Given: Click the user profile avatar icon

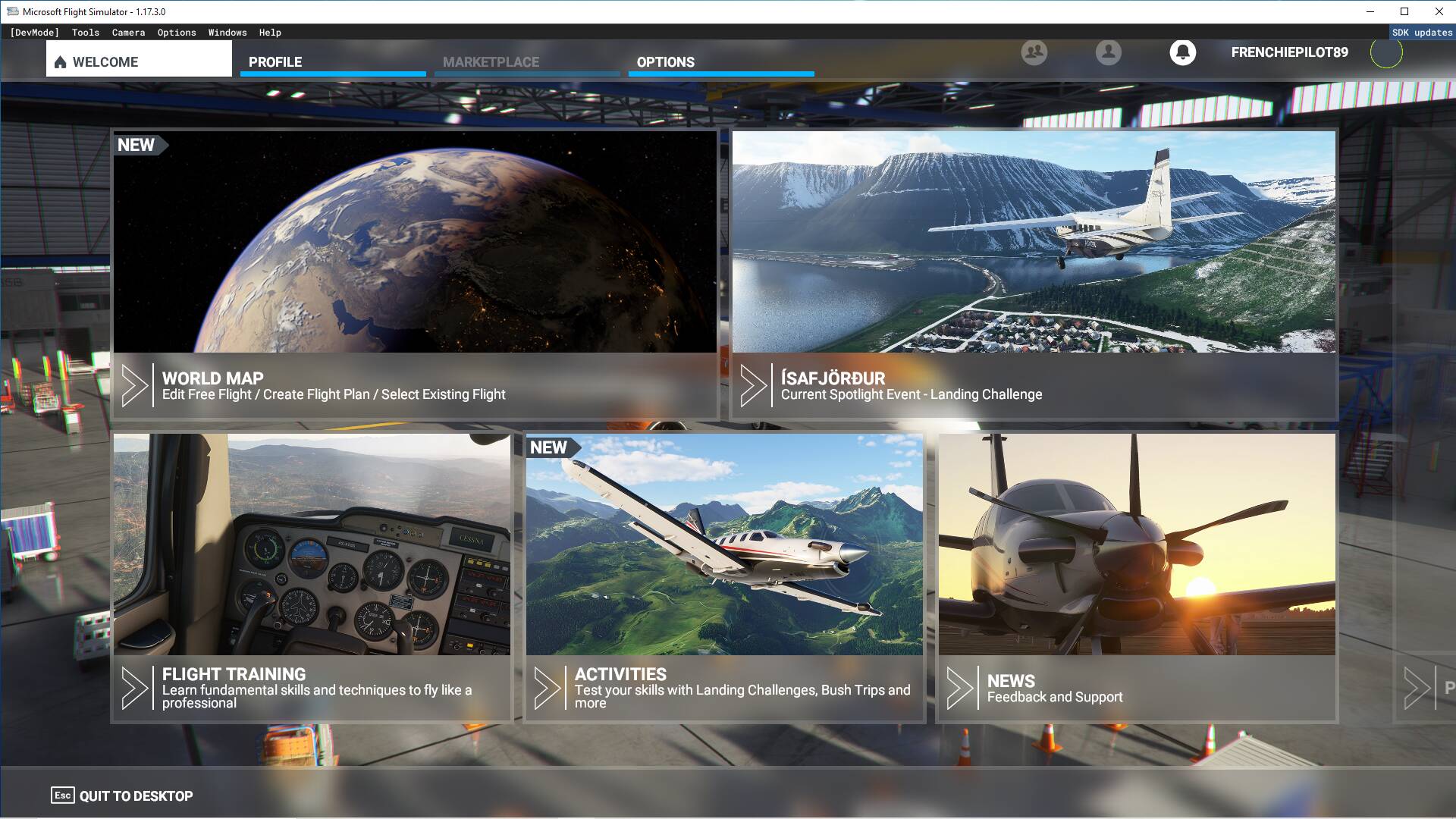Looking at the screenshot, I should click(x=1108, y=53).
